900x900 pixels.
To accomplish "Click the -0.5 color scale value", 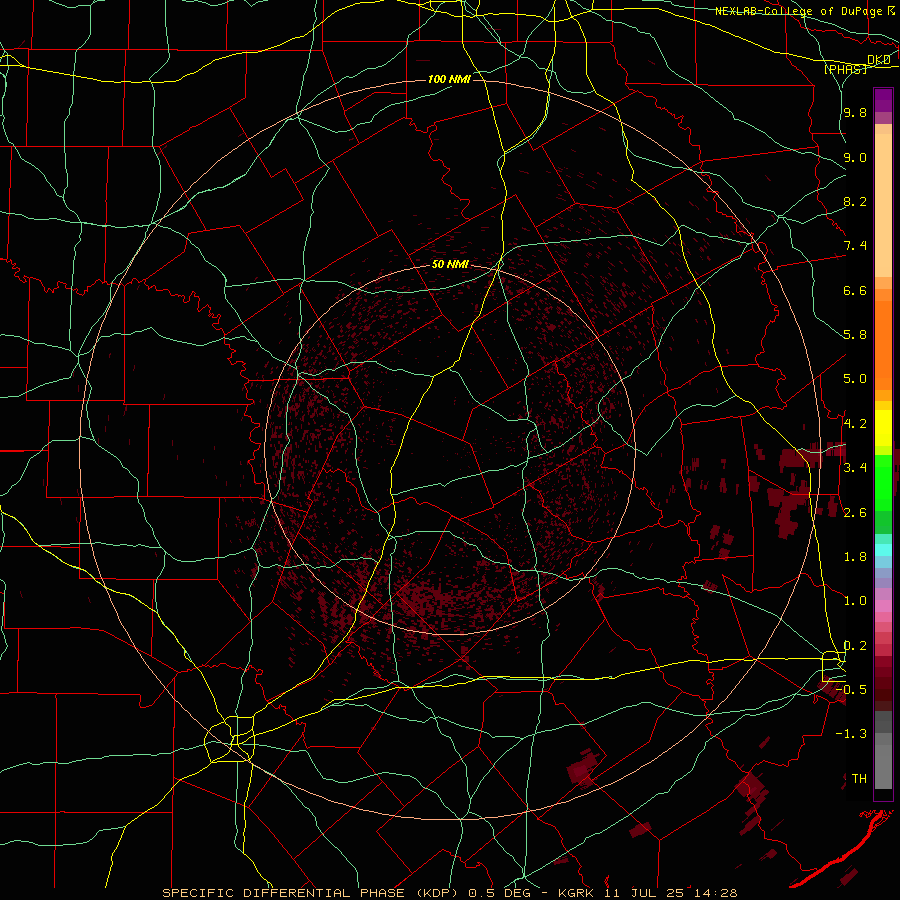I will (x=851, y=690).
